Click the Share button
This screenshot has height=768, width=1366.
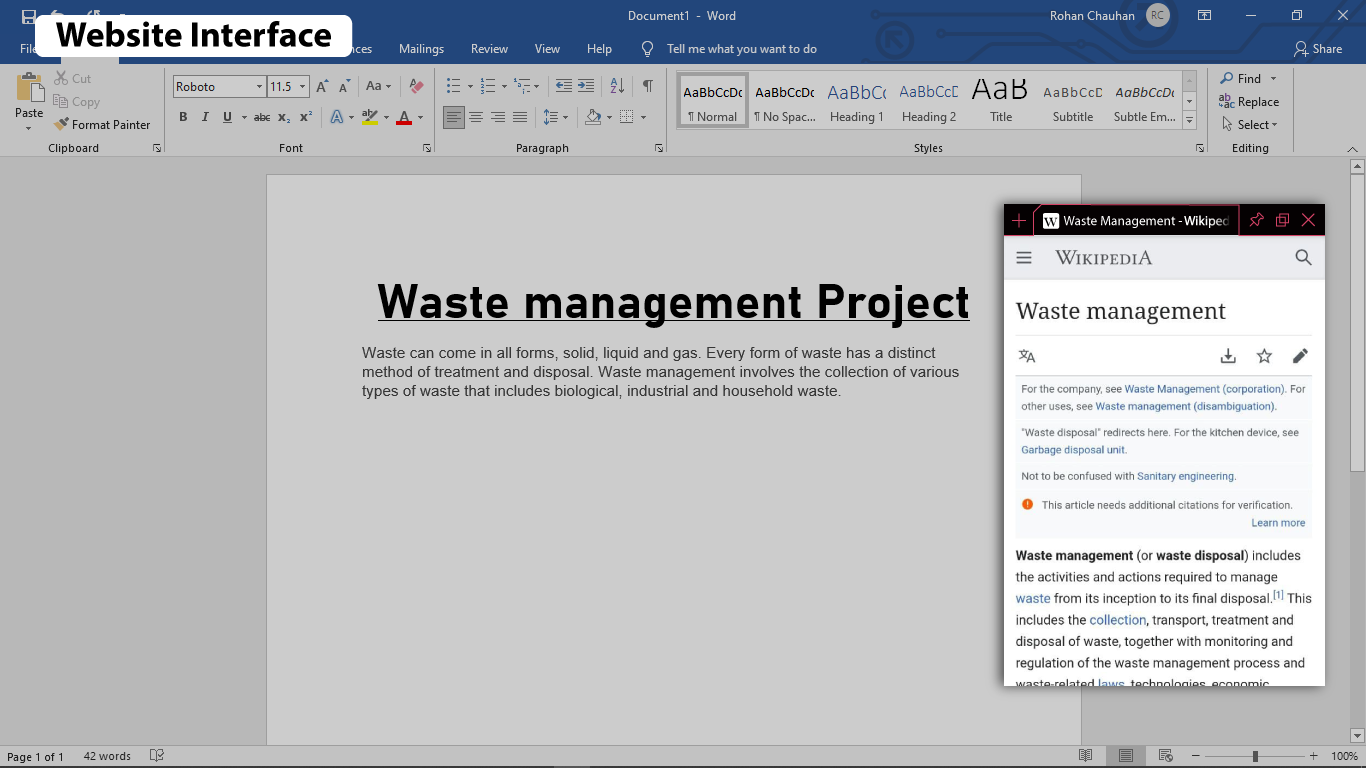(1318, 49)
